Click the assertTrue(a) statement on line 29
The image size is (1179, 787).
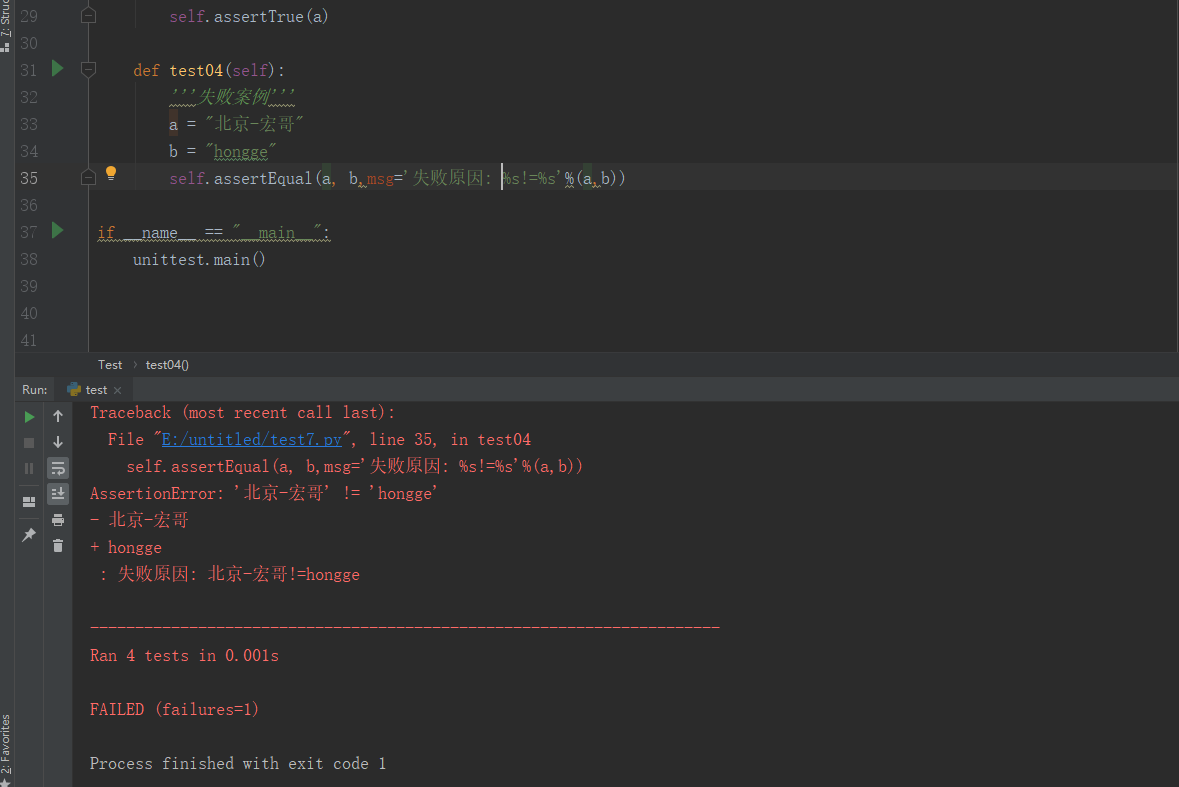pos(249,16)
